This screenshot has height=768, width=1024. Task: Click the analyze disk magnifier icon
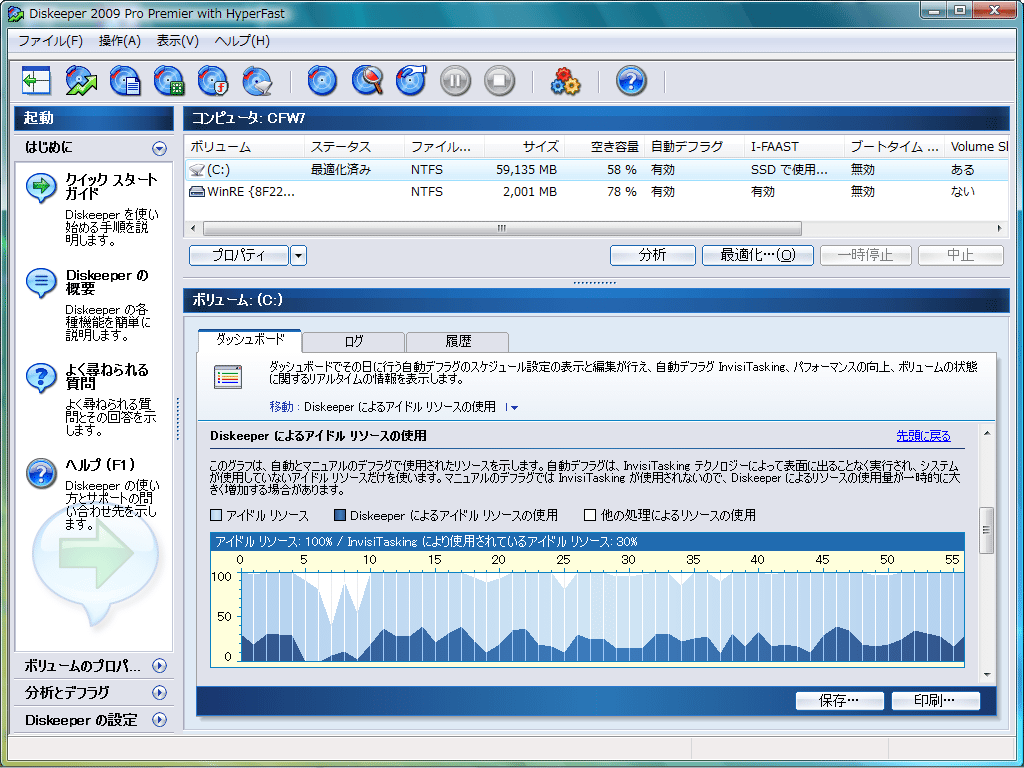coord(367,81)
